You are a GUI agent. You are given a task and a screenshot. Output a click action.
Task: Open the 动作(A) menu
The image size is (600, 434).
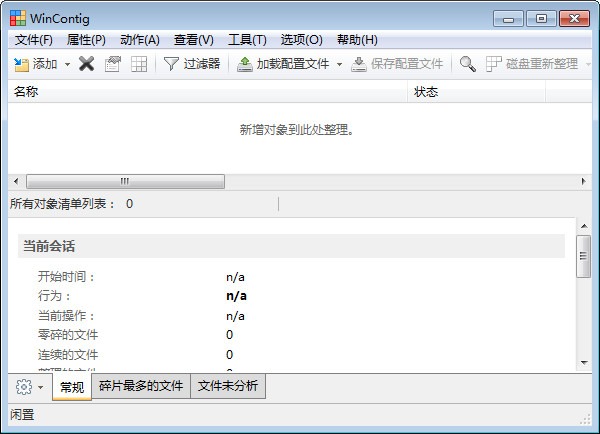tap(140, 40)
